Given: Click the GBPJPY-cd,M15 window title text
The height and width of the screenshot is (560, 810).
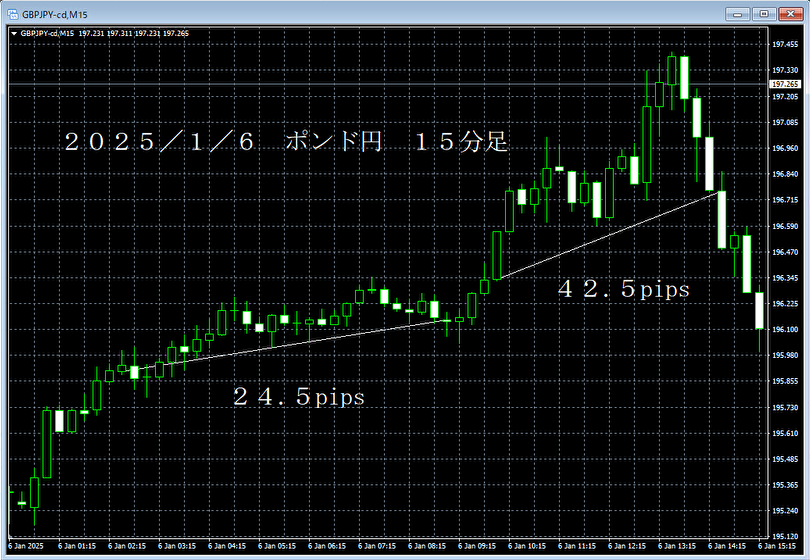Looking at the screenshot, I should pyautogui.click(x=55, y=14).
